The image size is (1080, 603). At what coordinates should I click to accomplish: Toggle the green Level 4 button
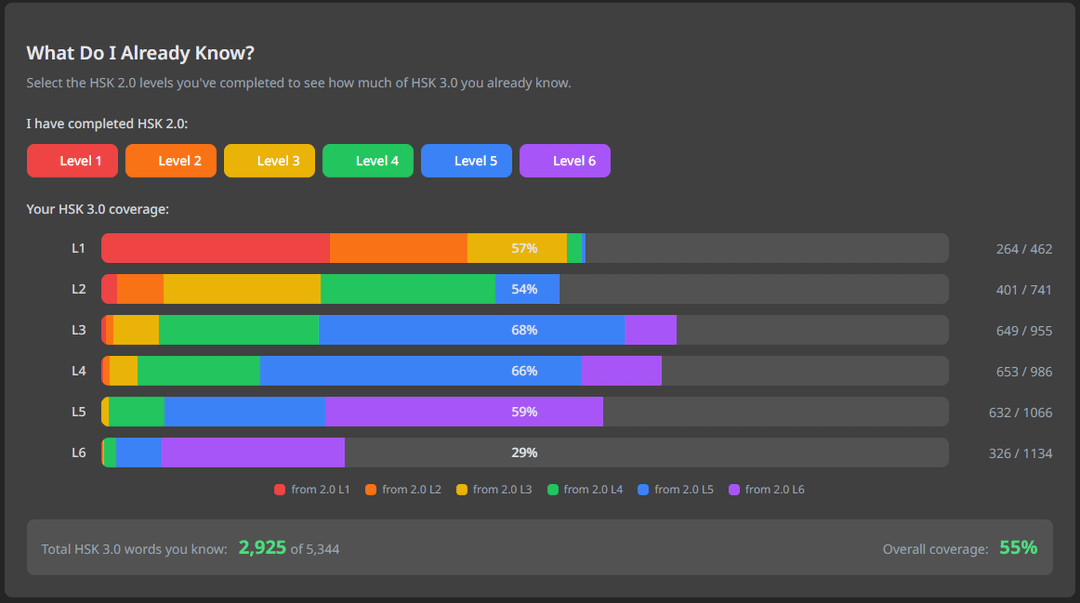367,161
